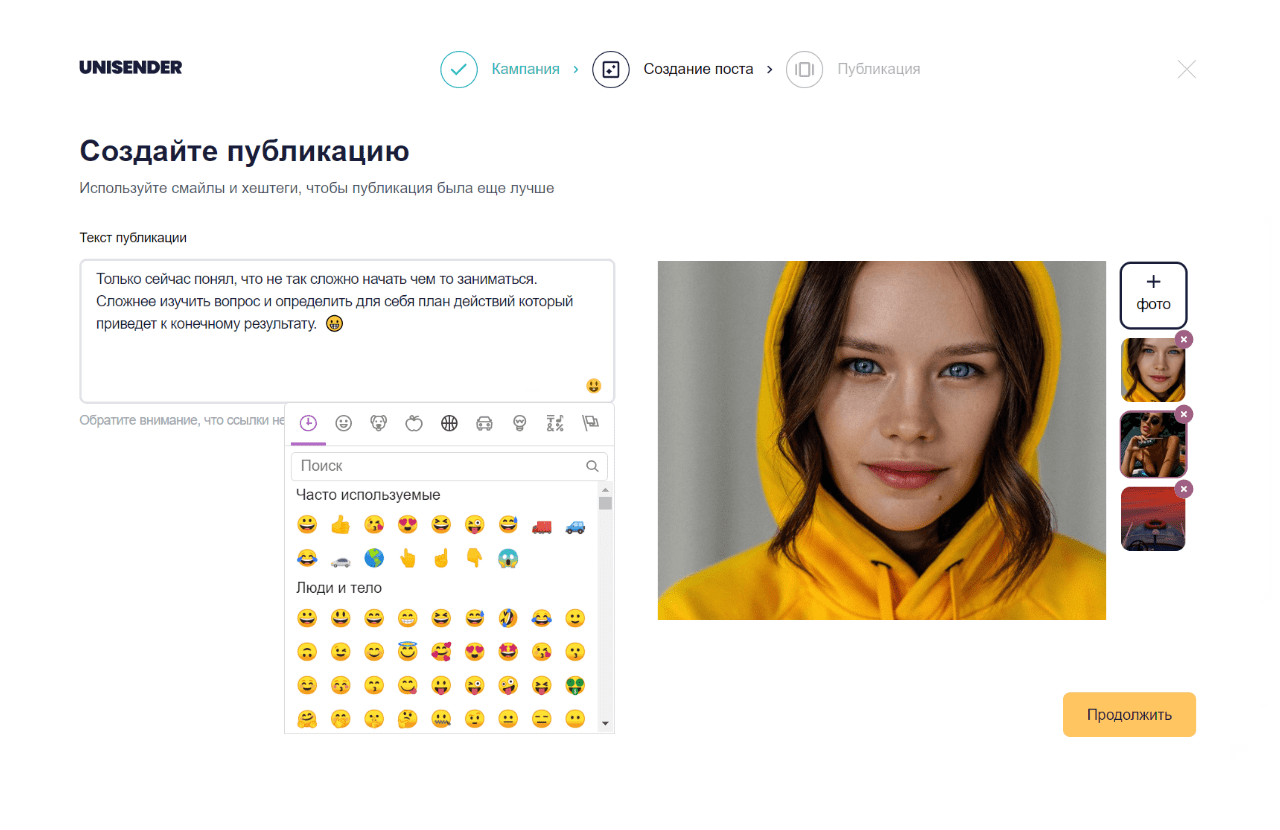Open the recently used emoji tab (clock)

point(308,423)
